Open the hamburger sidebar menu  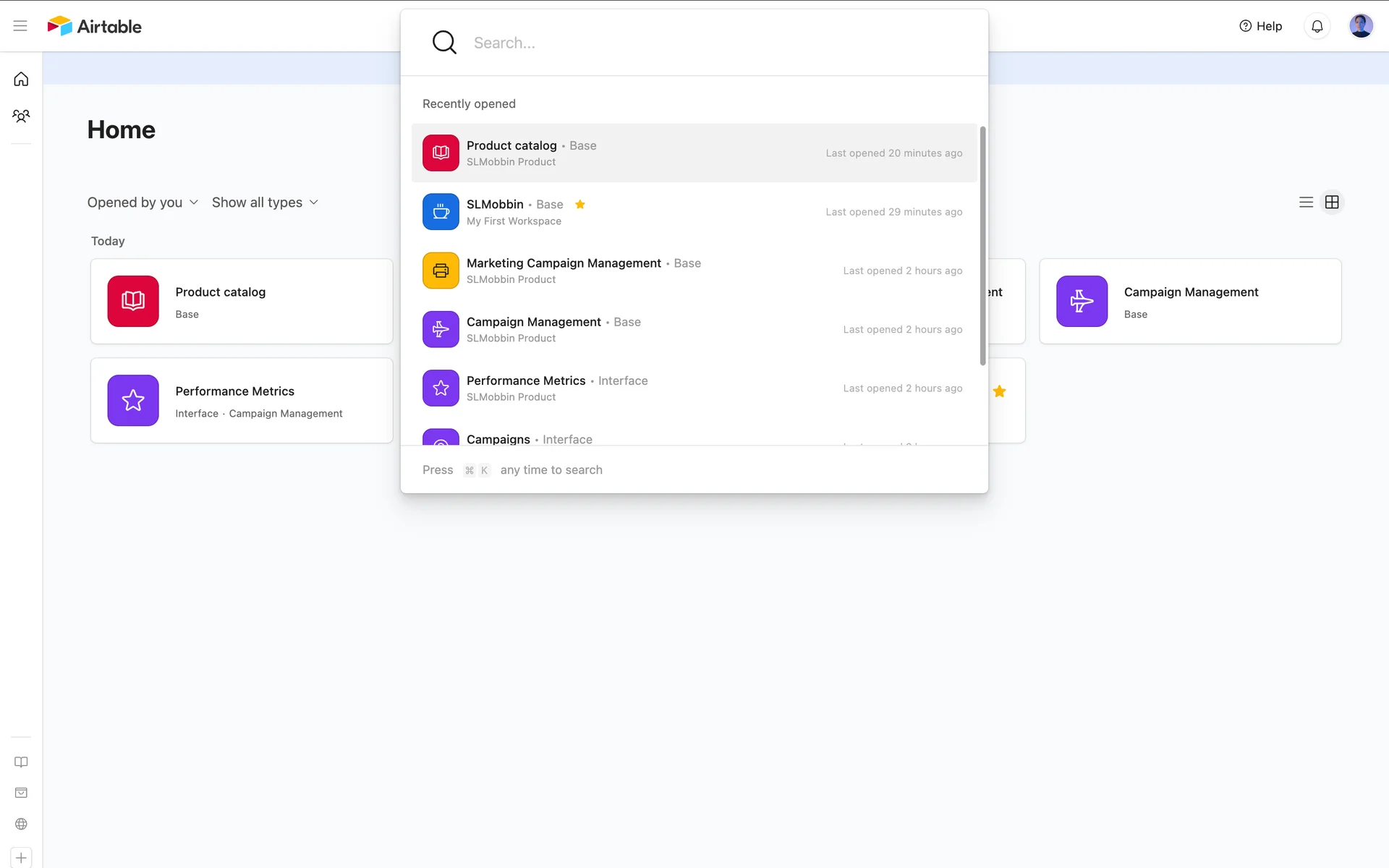[x=20, y=26]
